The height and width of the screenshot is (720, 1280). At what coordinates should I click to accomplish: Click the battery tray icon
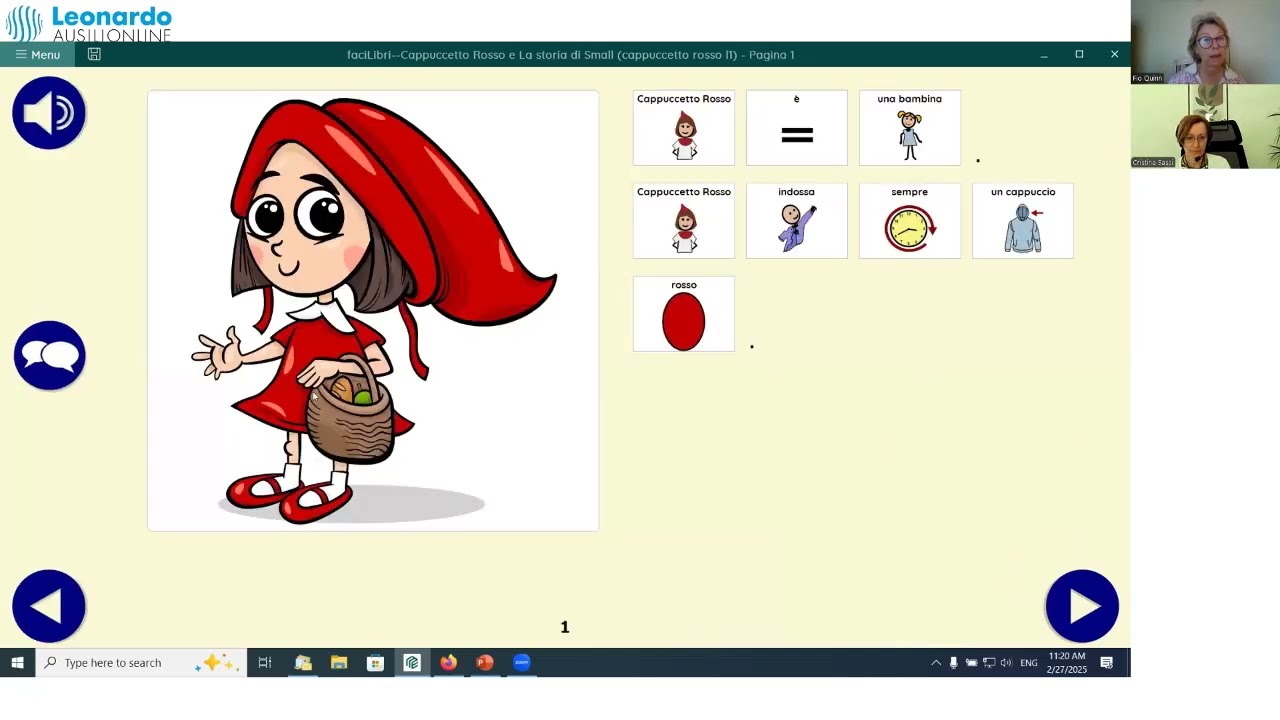(971, 662)
